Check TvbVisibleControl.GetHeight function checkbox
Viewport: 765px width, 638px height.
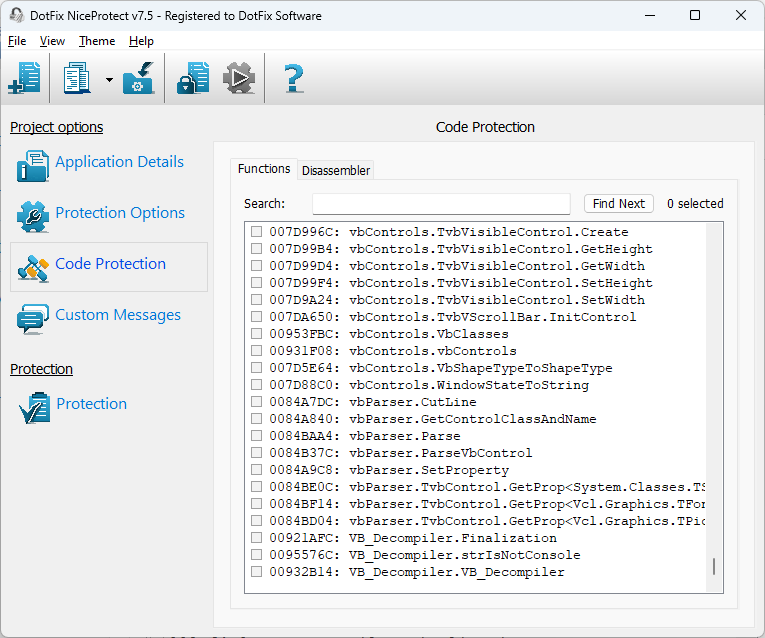tap(256, 249)
